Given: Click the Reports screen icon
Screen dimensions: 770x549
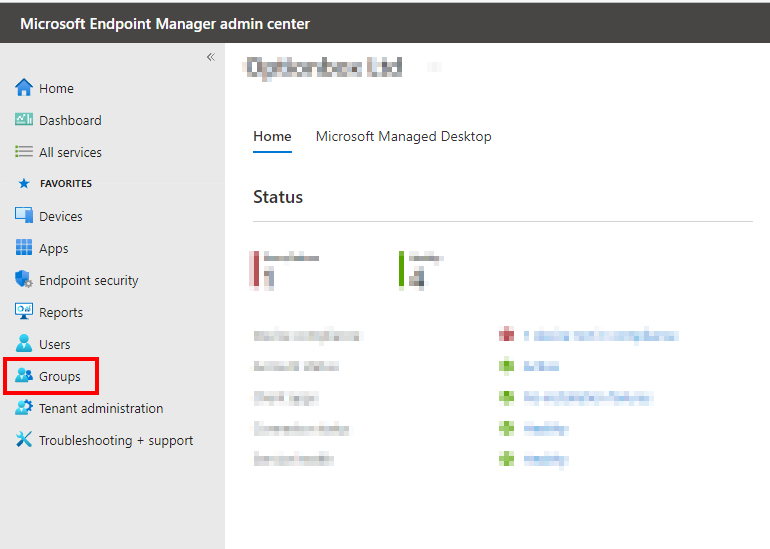Looking at the screenshot, I should [x=24, y=311].
